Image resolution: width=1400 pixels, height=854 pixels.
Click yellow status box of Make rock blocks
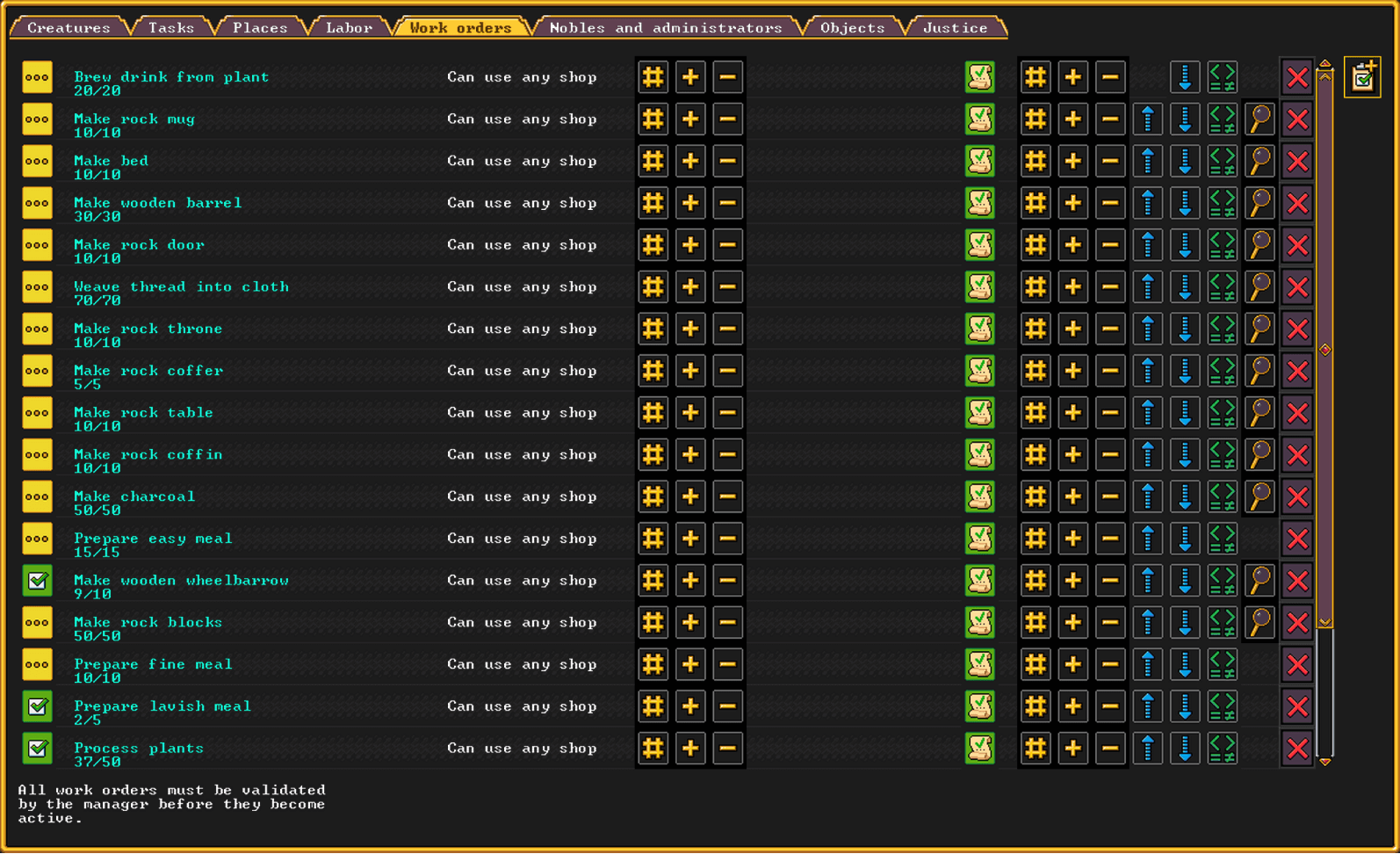coord(37,623)
